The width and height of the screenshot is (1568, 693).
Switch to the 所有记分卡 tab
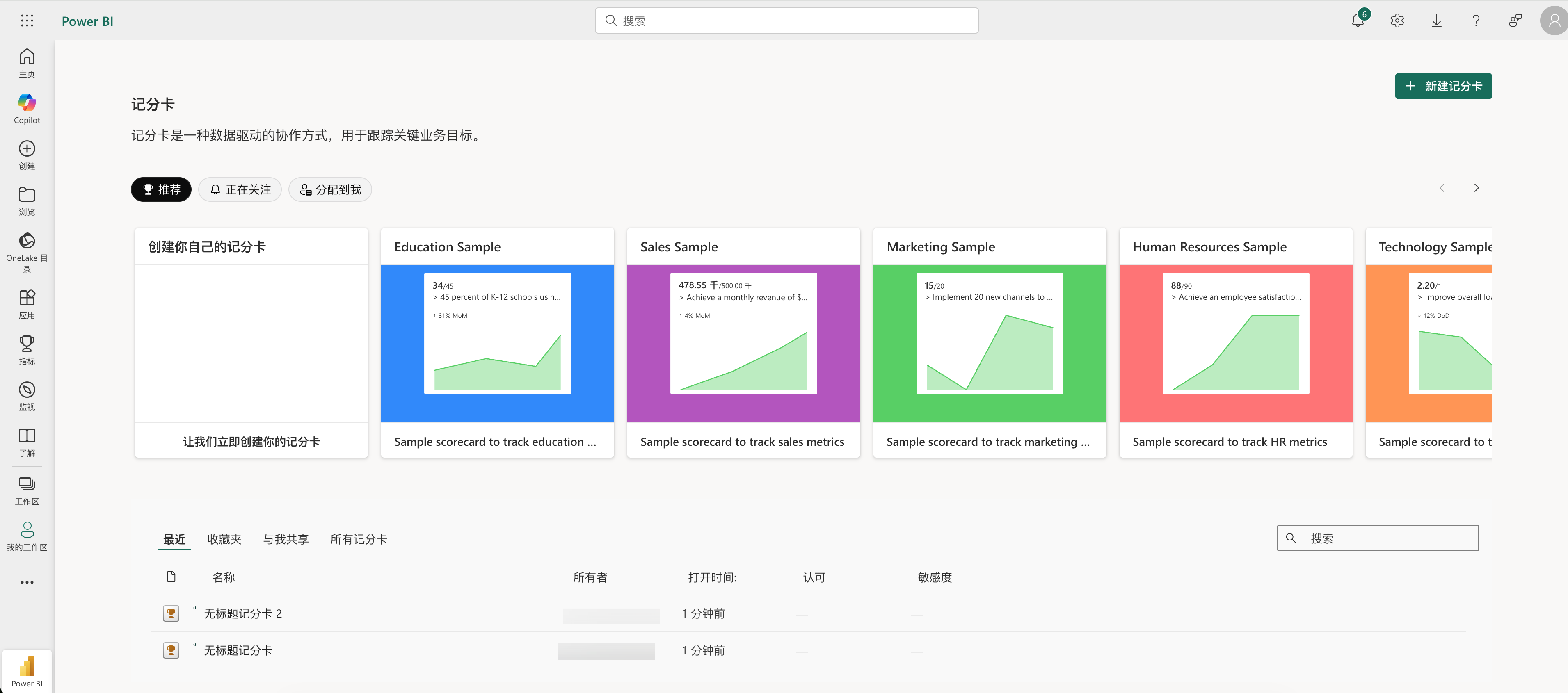pos(359,539)
